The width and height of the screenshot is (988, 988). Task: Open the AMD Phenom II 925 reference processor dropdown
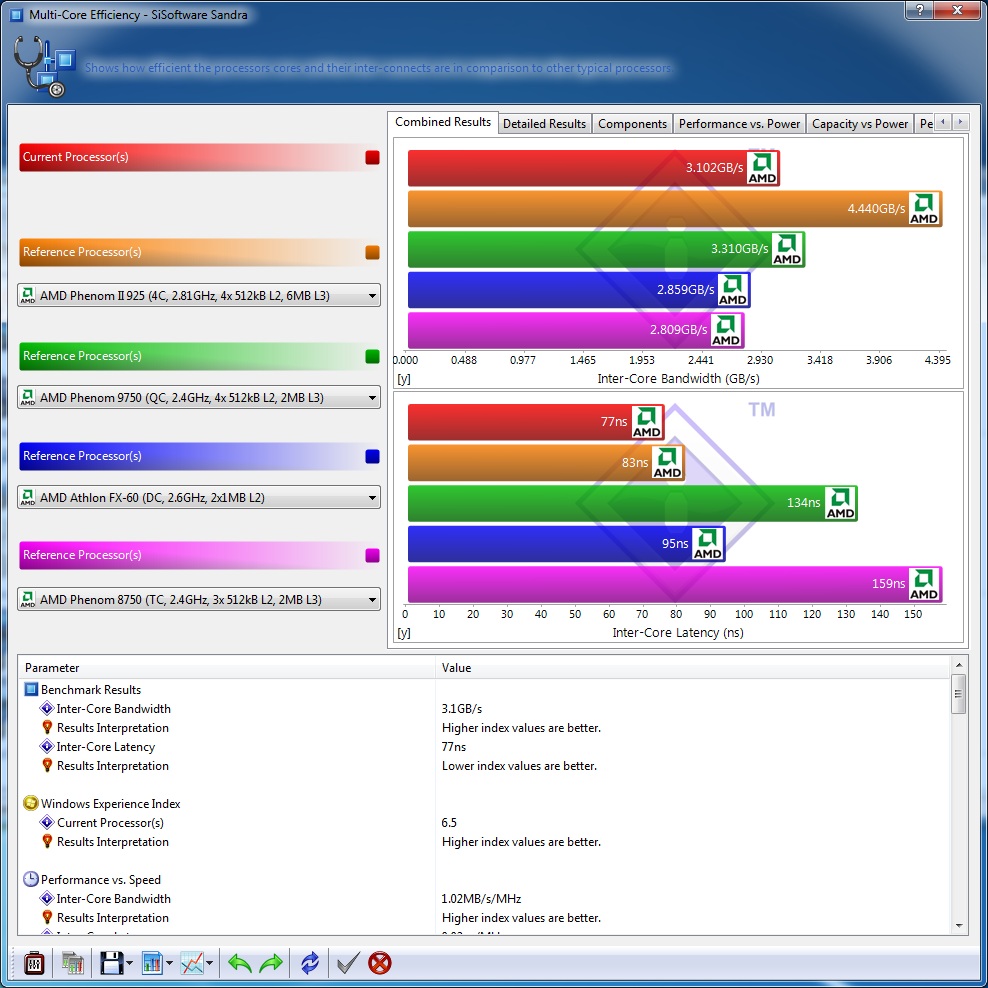199,296
